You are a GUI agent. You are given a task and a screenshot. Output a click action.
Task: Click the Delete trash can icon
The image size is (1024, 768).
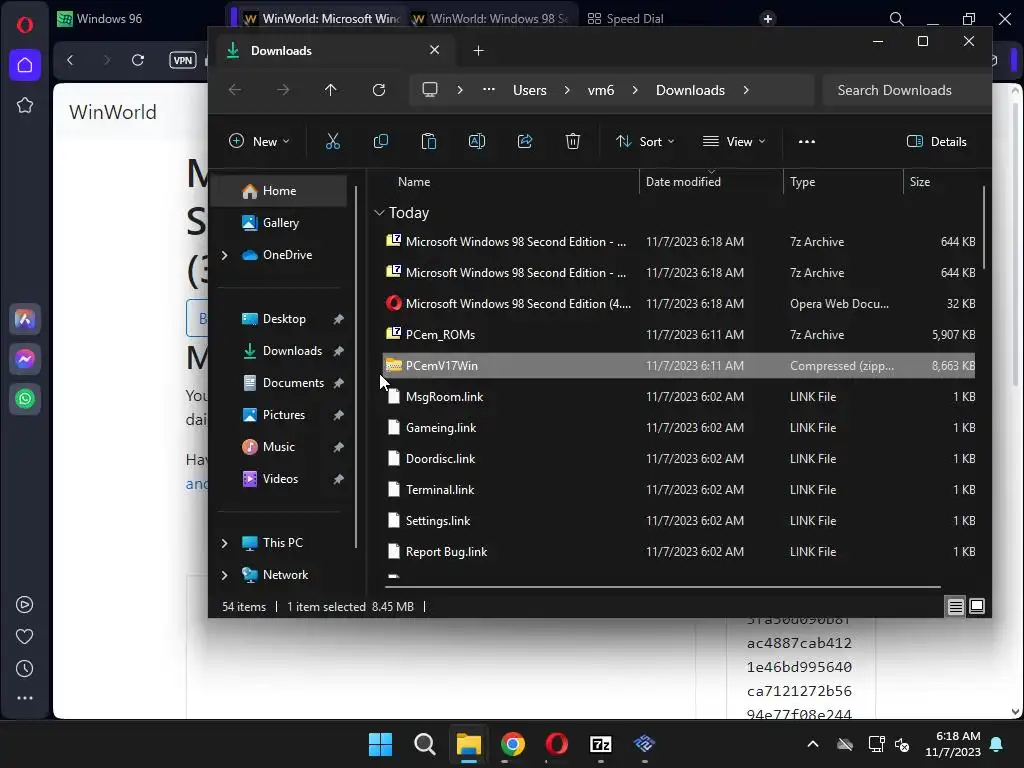[573, 141]
